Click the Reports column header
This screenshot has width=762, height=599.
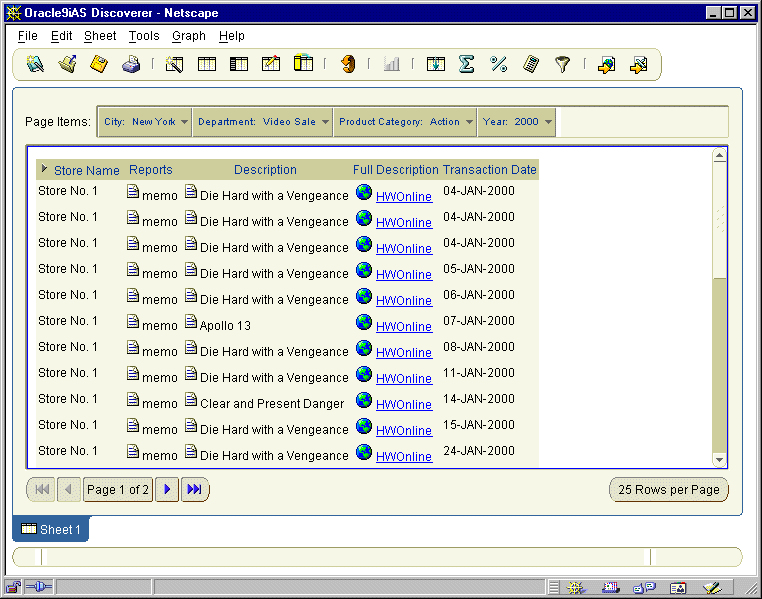[x=151, y=170]
